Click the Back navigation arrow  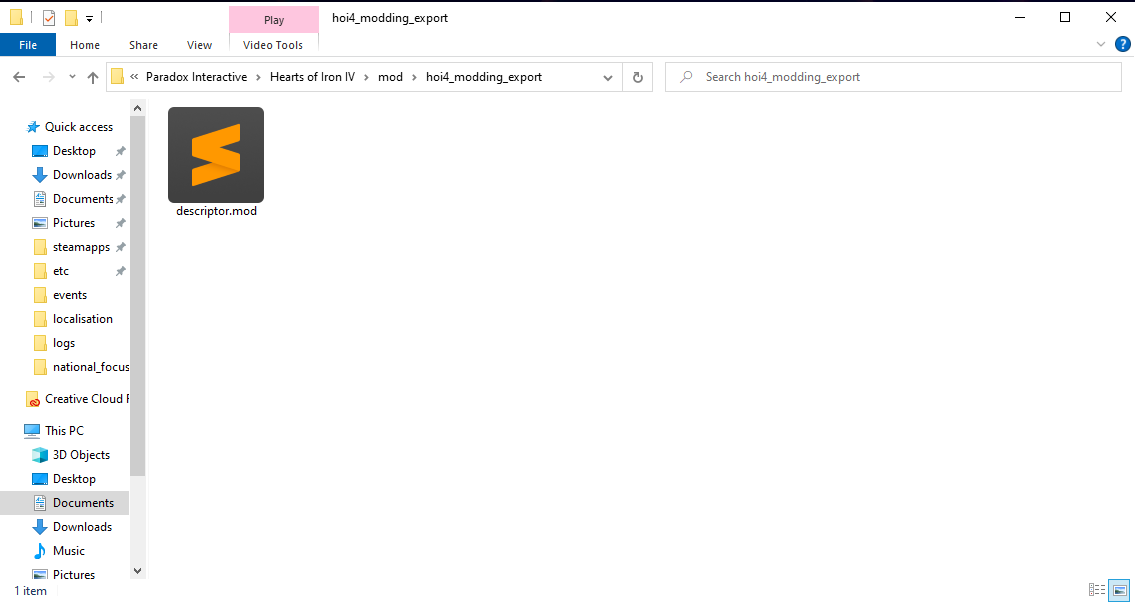click(19, 77)
